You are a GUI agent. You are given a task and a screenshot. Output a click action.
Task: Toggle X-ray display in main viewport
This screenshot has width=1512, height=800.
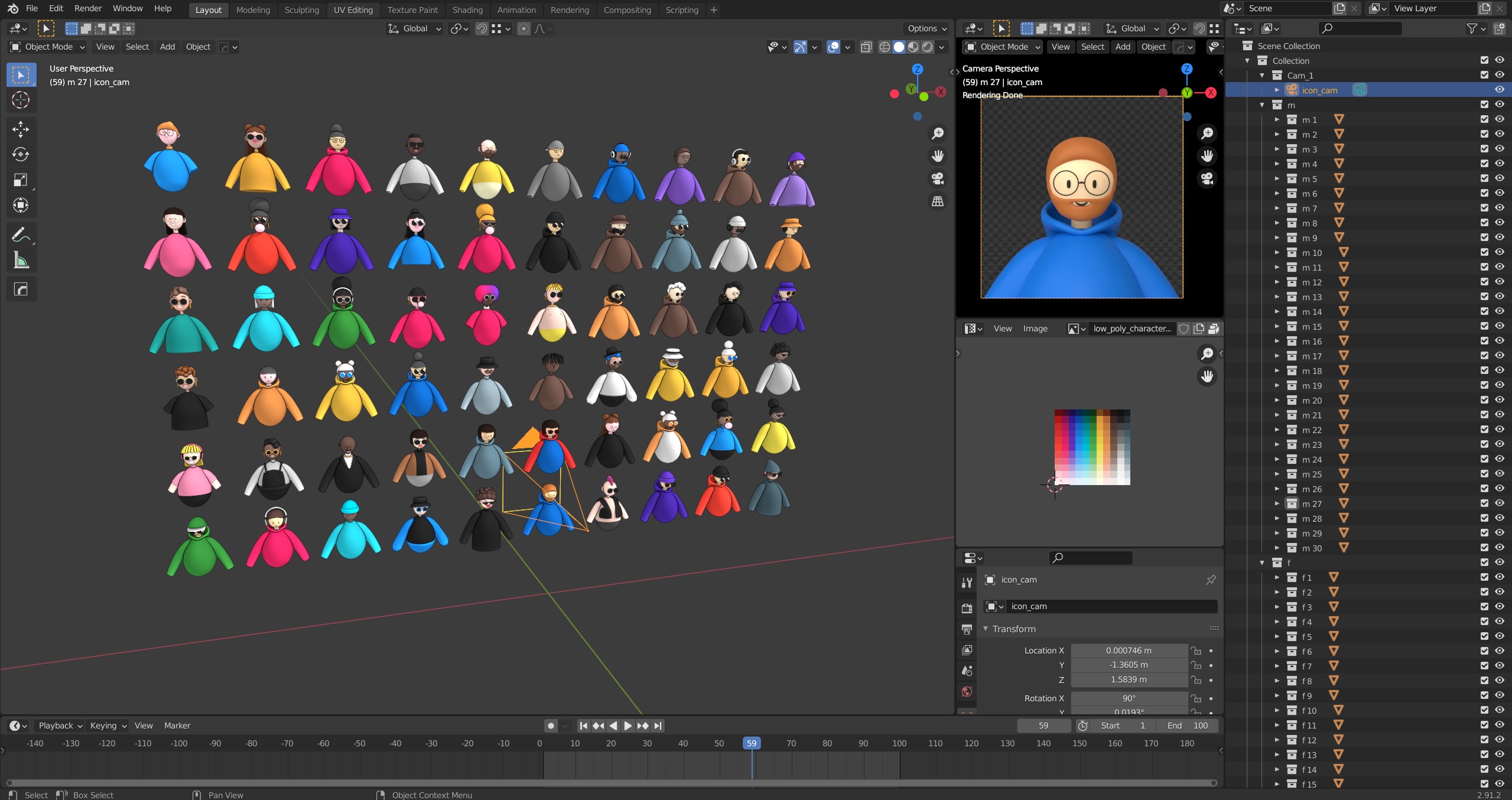point(866,47)
